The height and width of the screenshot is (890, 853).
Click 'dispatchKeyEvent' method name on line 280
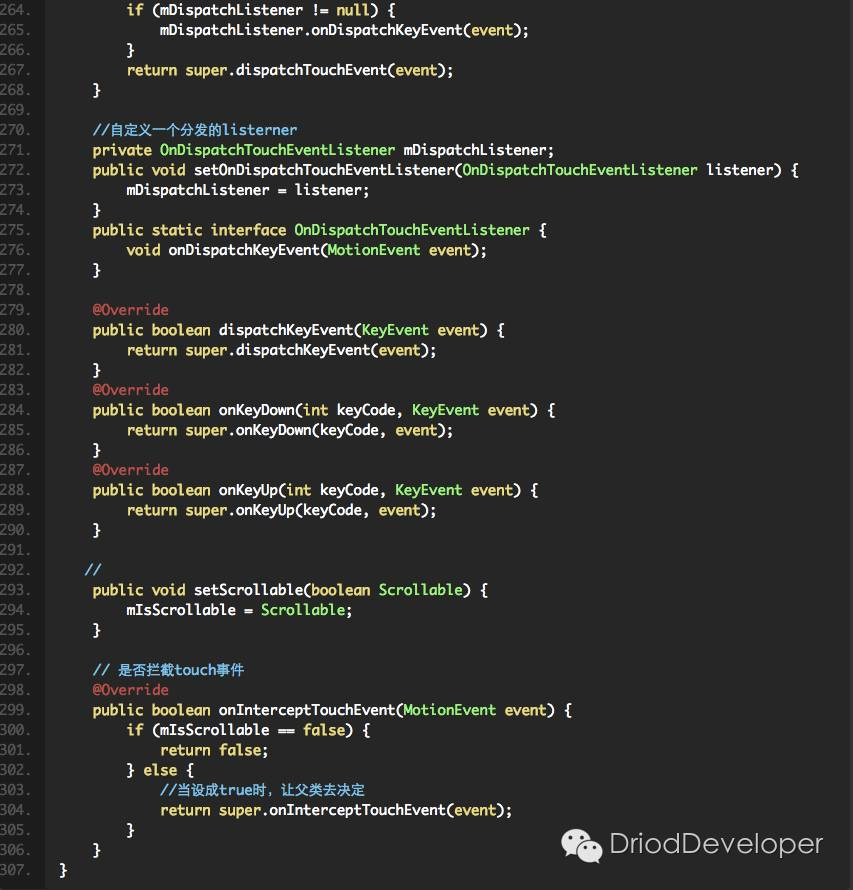(286, 330)
